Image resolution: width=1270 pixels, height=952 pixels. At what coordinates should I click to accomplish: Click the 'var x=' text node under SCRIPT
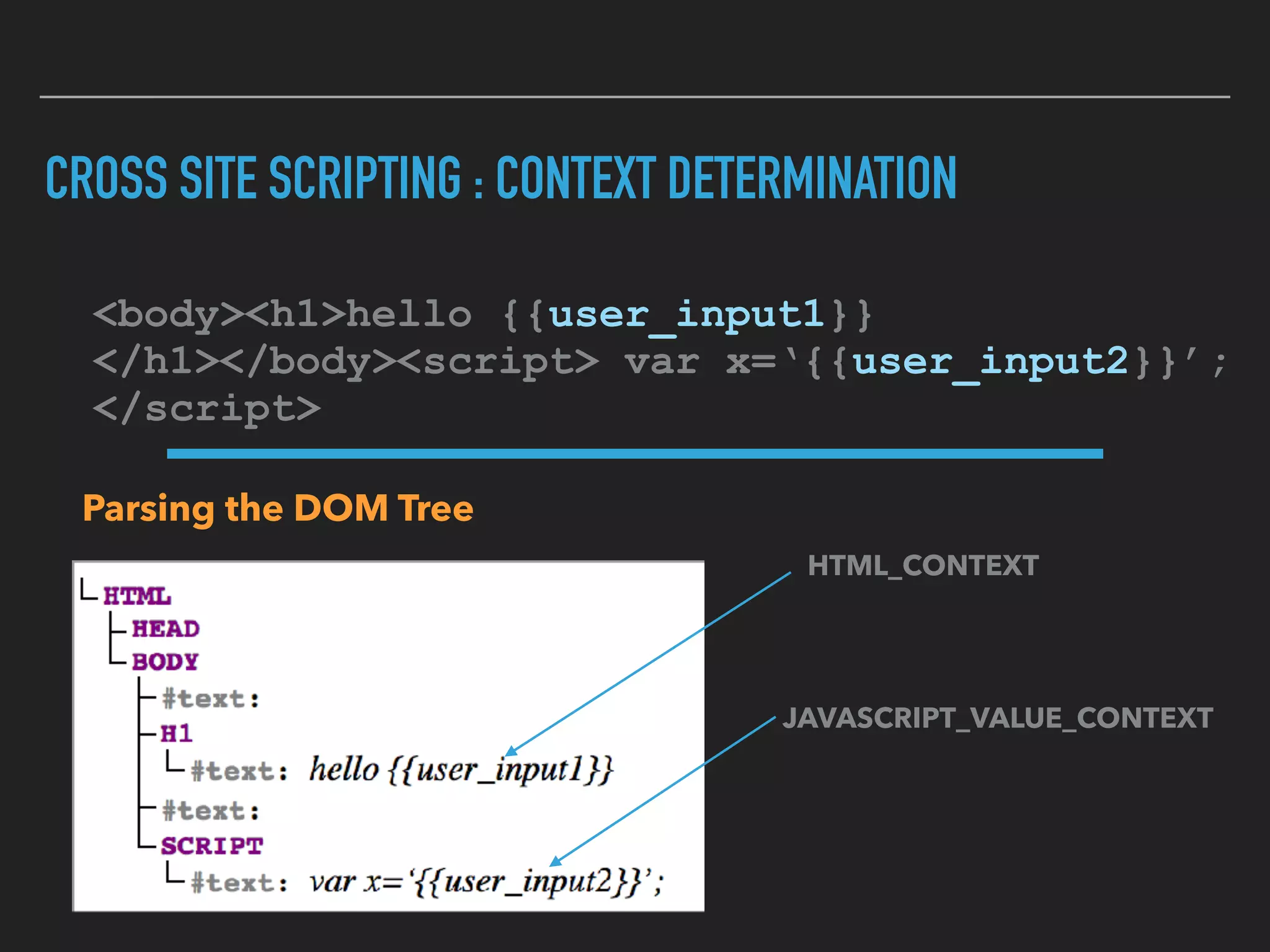486,882
